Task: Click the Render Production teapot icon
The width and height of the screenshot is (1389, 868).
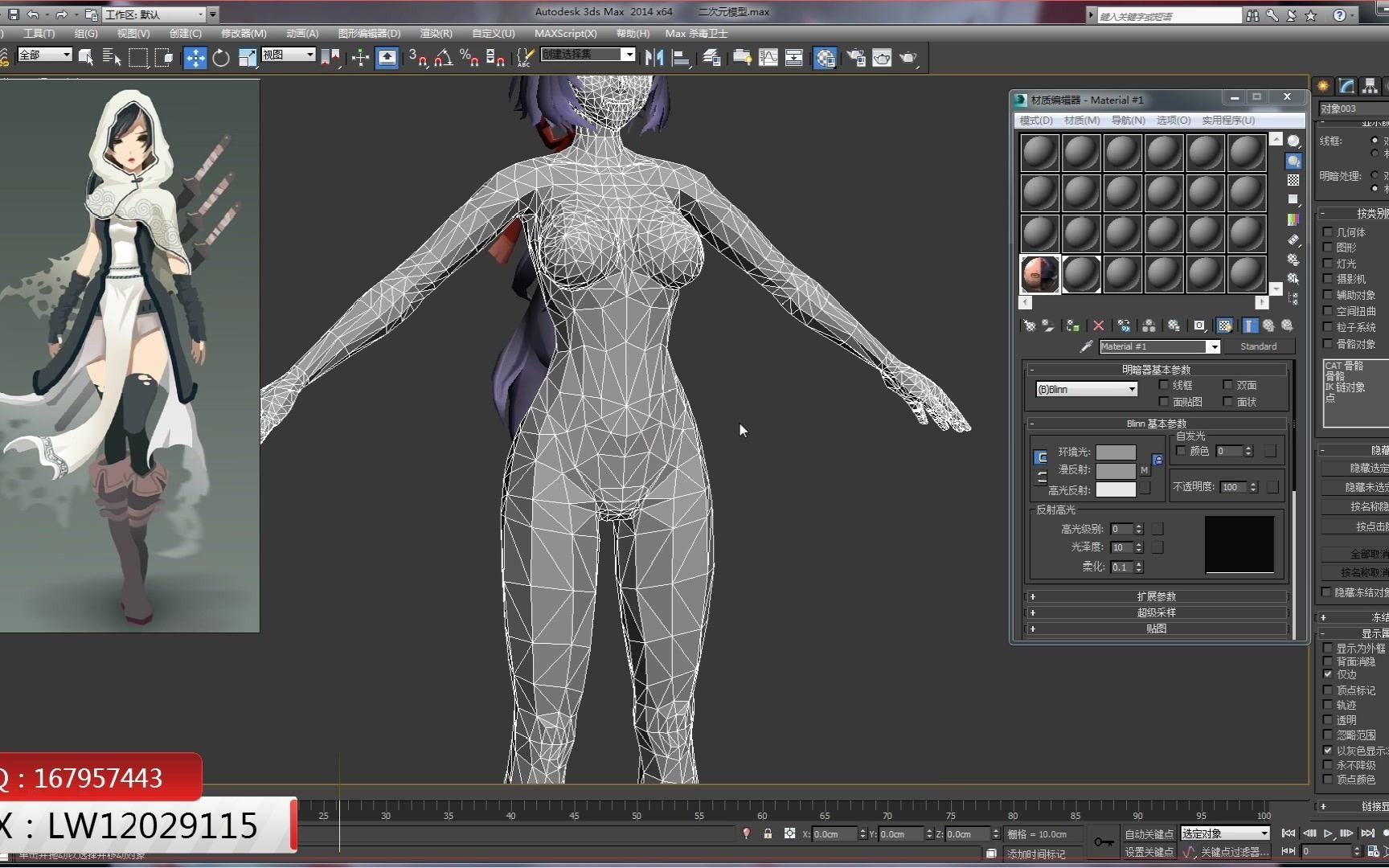Action: pyautogui.click(x=908, y=57)
